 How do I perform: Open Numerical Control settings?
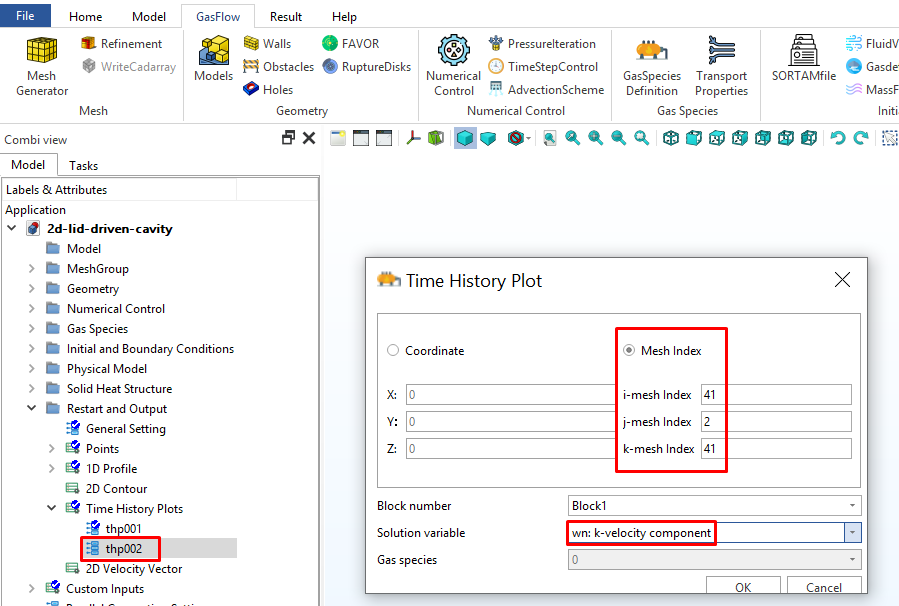[453, 66]
